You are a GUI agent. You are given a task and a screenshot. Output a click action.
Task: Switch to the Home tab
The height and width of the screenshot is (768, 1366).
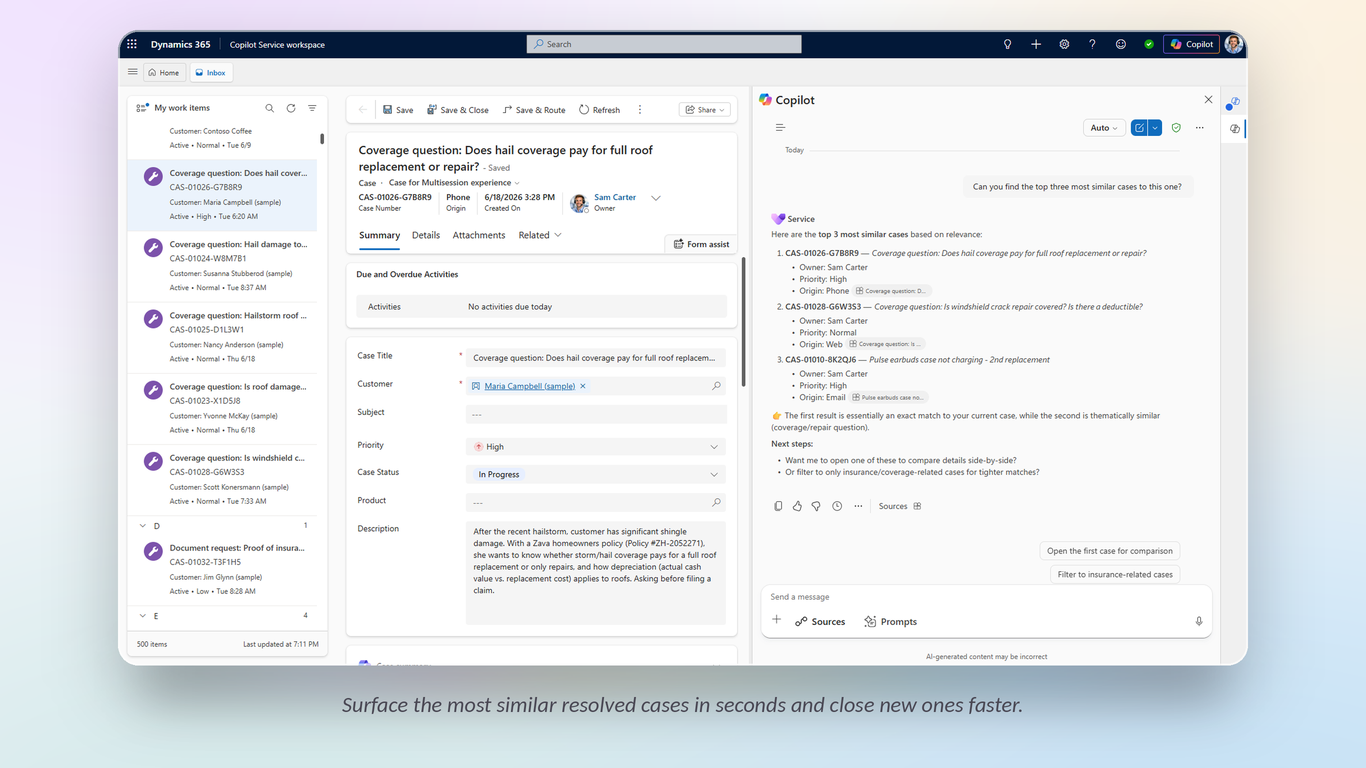pos(163,73)
